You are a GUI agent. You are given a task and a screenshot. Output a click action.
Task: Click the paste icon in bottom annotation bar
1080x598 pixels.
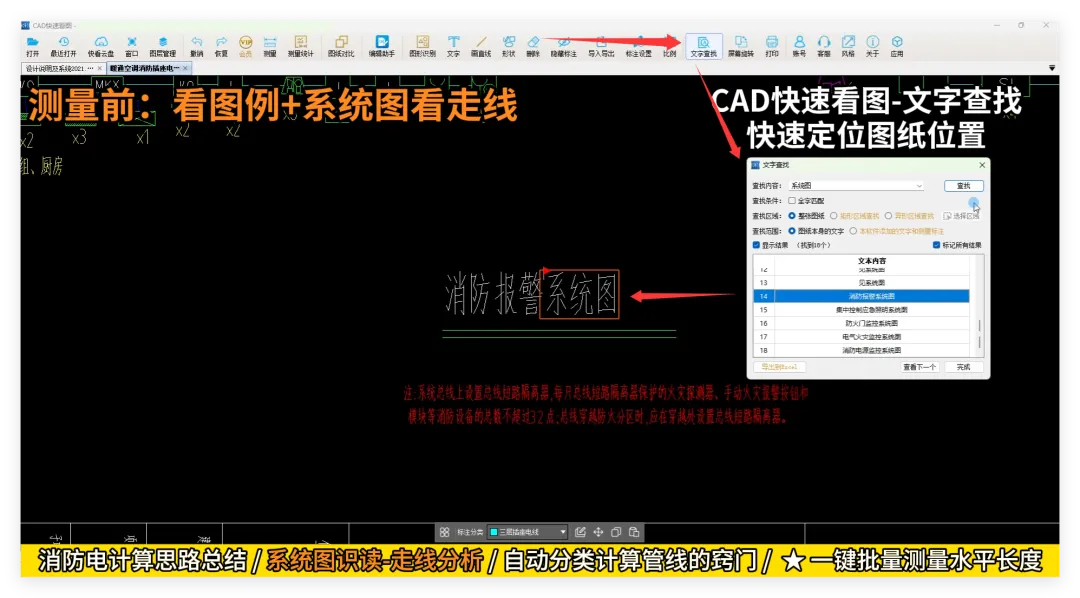pyautogui.click(x=634, y=532)
